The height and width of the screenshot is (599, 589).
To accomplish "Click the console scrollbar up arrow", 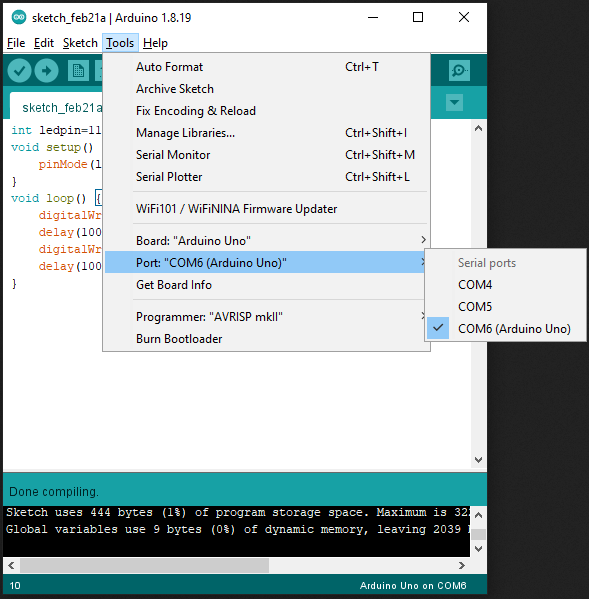I will click(x=478, y=515).
